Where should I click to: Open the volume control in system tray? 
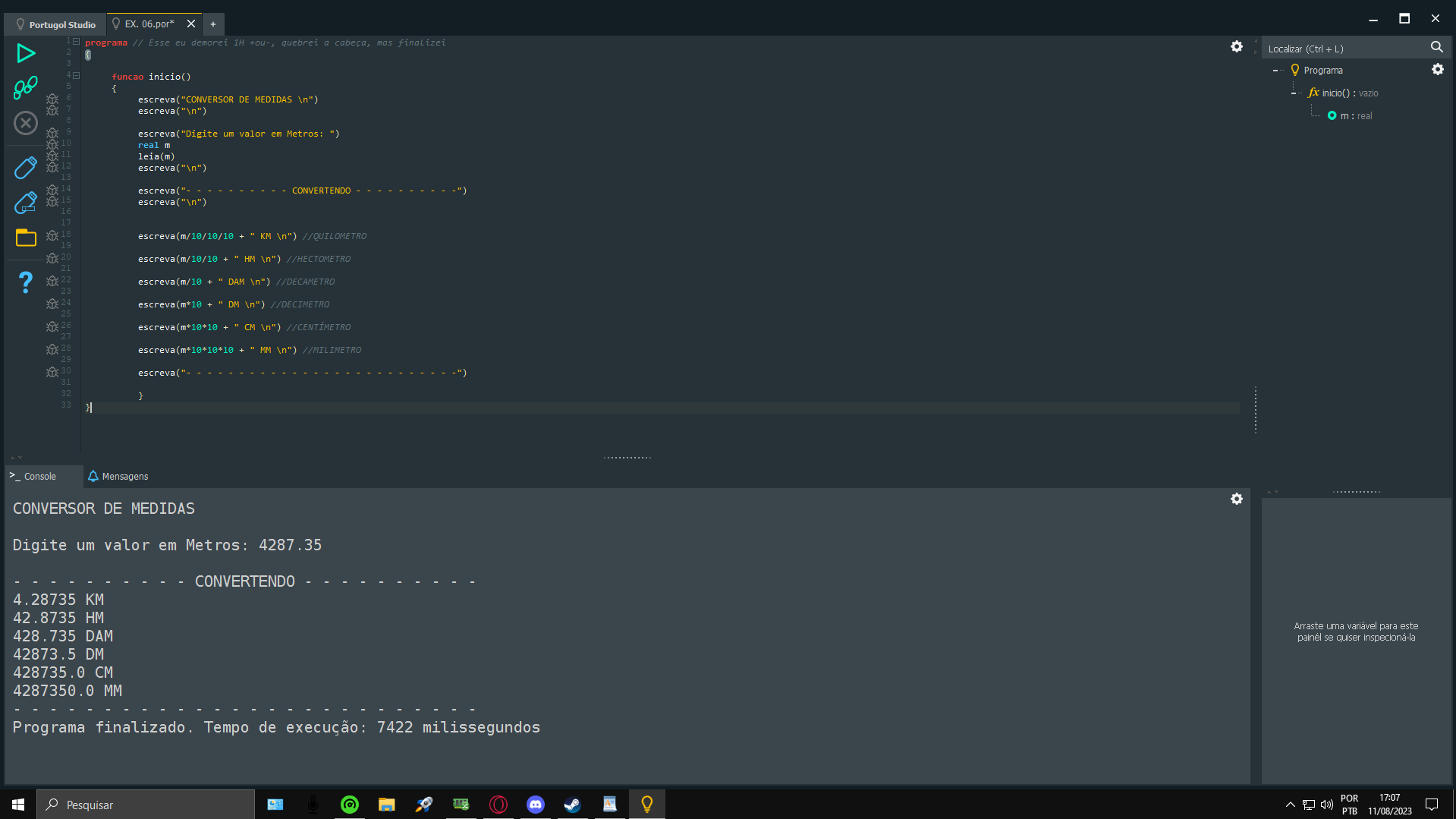[1327, 805]
